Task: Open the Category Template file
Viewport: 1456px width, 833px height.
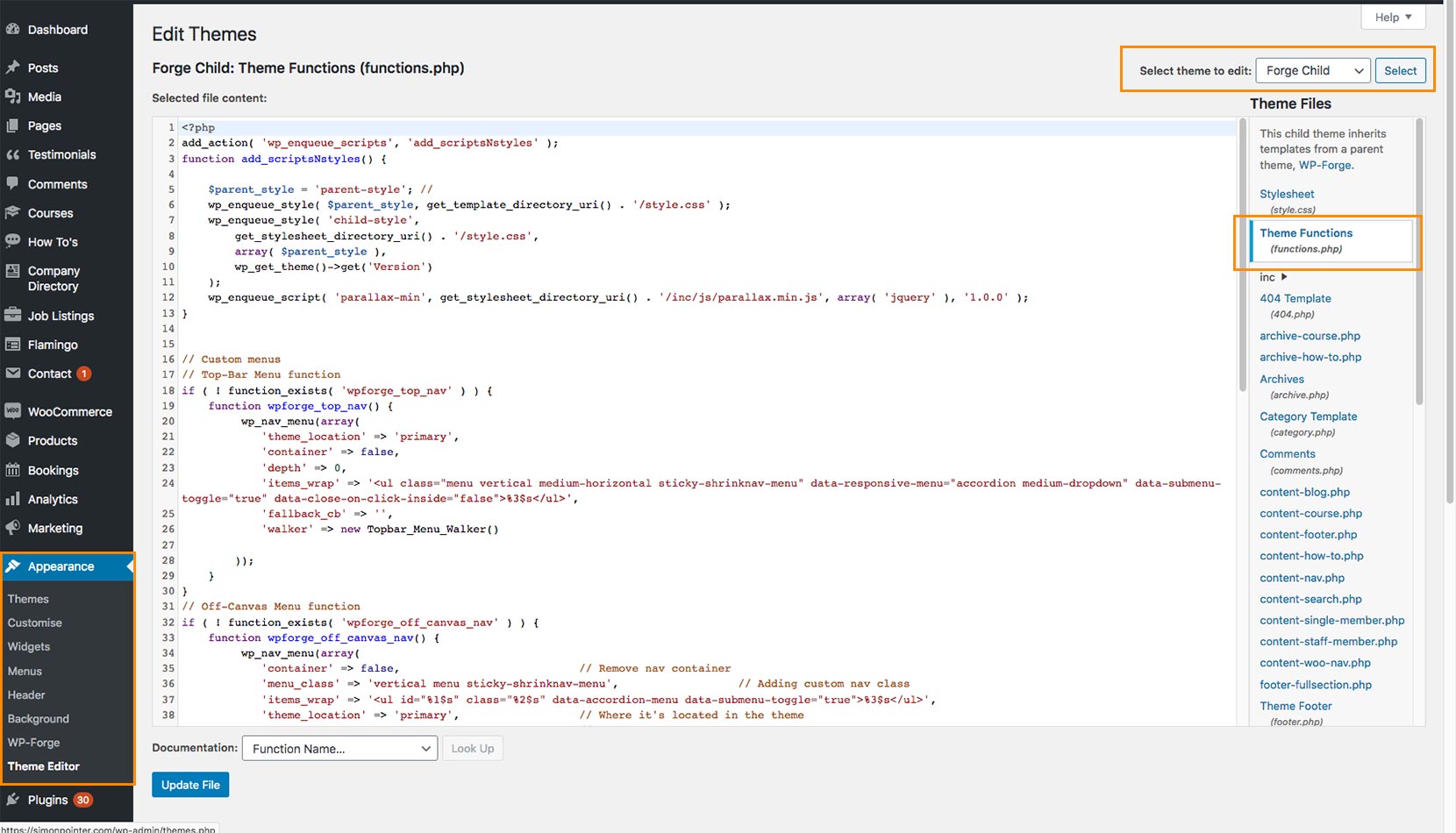Action: (1308, 416)
